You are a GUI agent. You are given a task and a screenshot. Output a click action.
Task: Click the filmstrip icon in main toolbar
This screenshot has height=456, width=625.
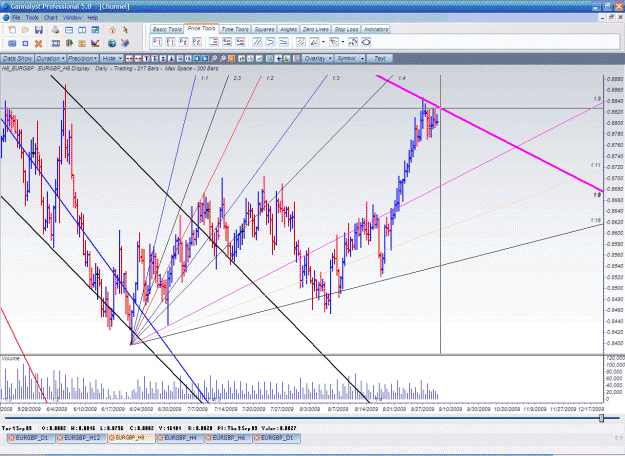pos(56,43)
